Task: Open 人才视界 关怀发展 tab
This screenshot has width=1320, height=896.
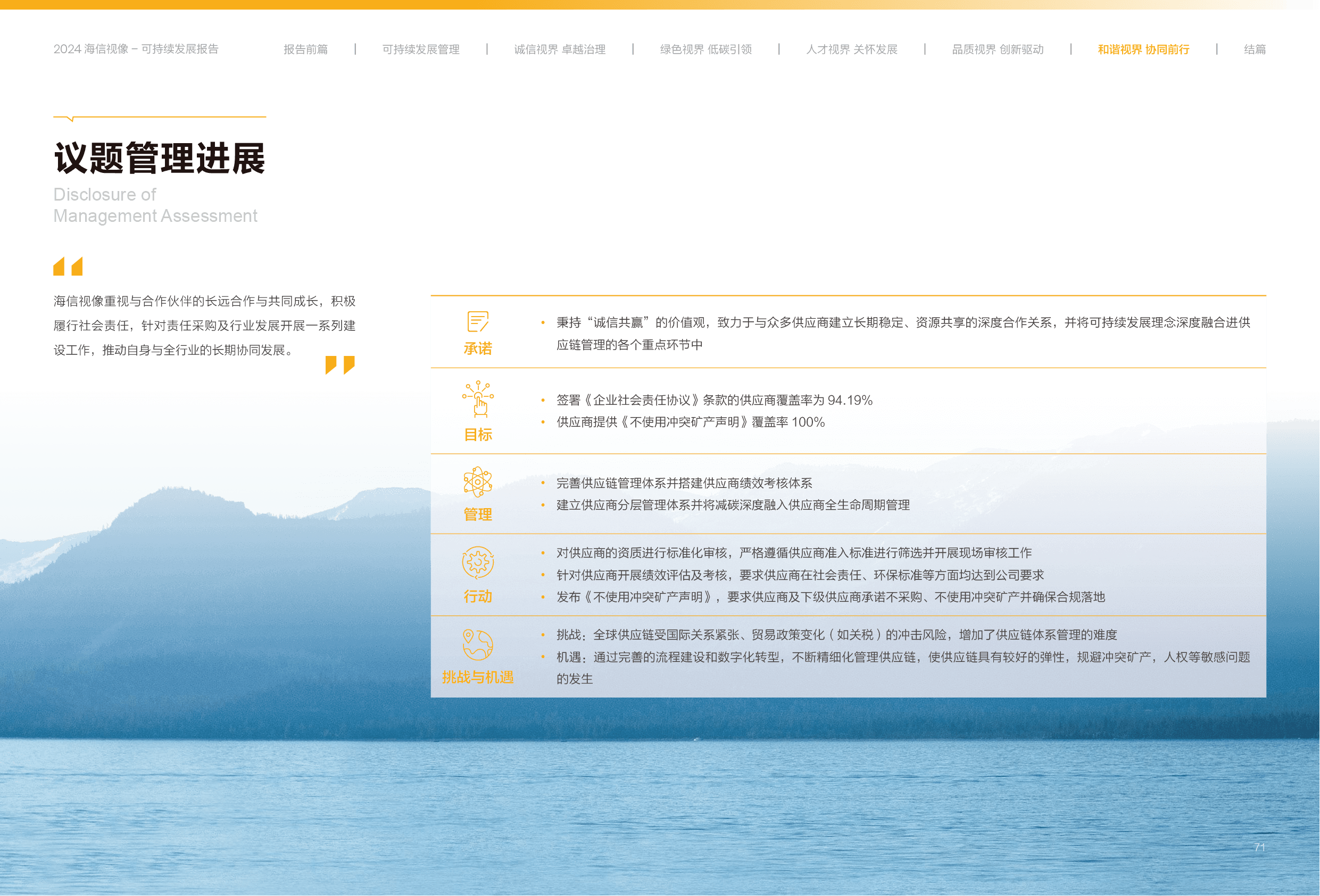Action: 851,49
